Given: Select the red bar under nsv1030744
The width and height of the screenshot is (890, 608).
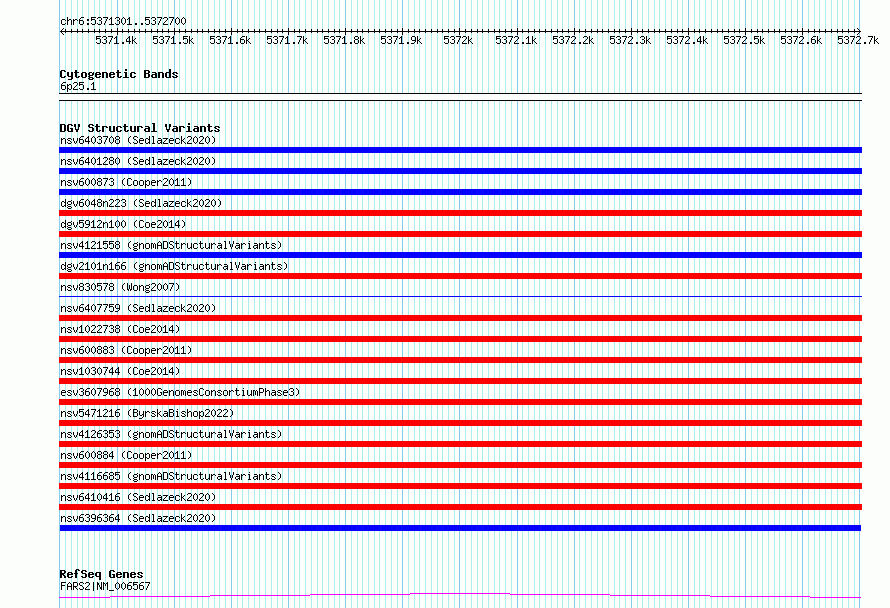Looking at the screenshot, I should click(460, 381).
